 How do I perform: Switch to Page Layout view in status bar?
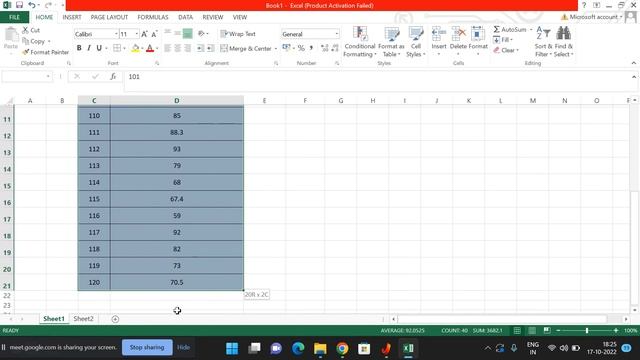click(x=532, y=330)
